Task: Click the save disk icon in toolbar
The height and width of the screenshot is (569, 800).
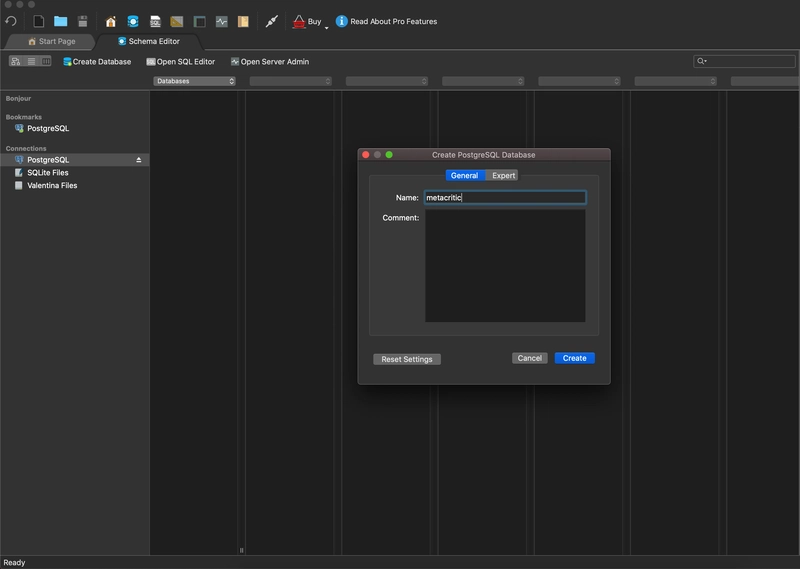Action: click(83, 21)
